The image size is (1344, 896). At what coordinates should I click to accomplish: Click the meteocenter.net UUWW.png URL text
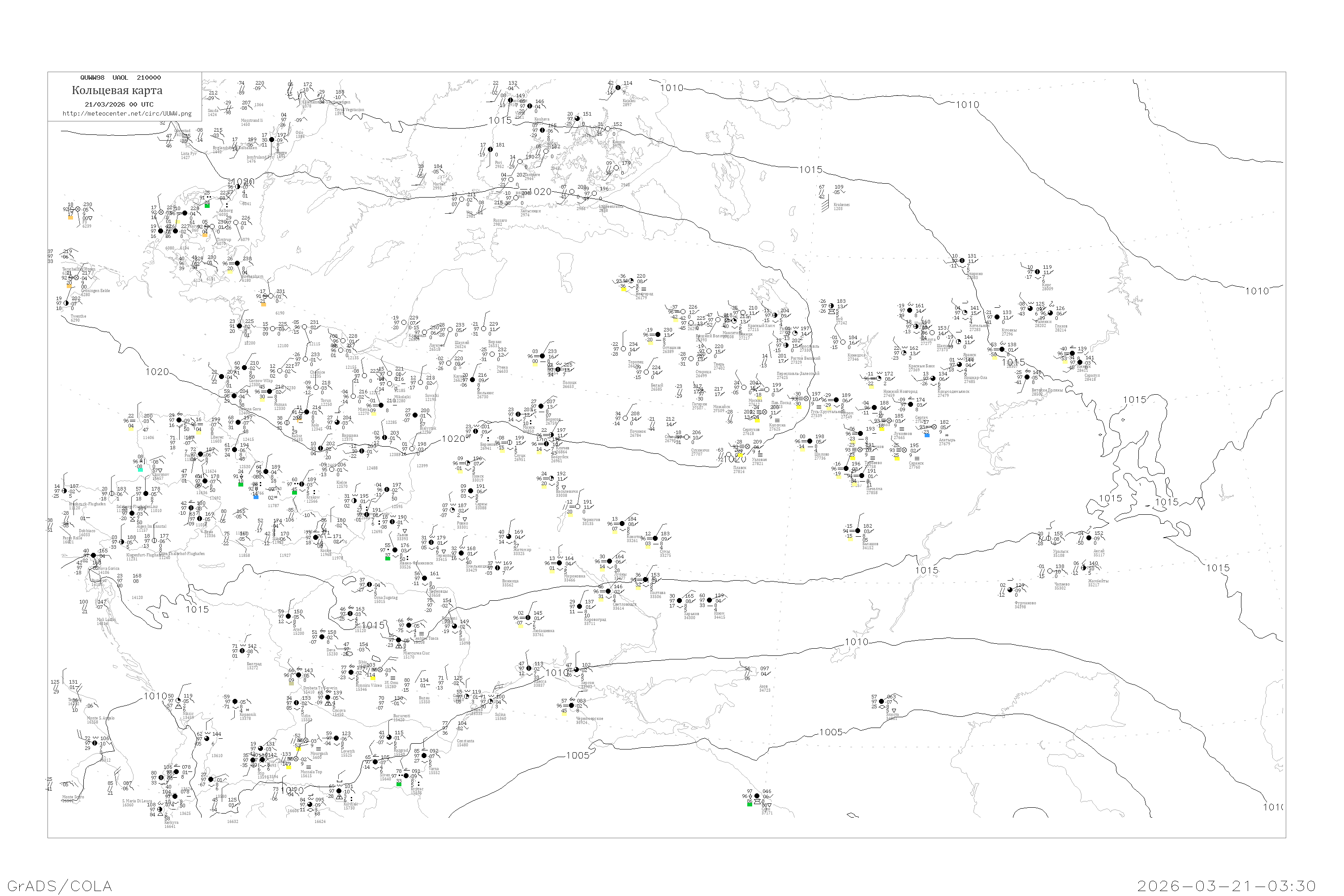126,114
